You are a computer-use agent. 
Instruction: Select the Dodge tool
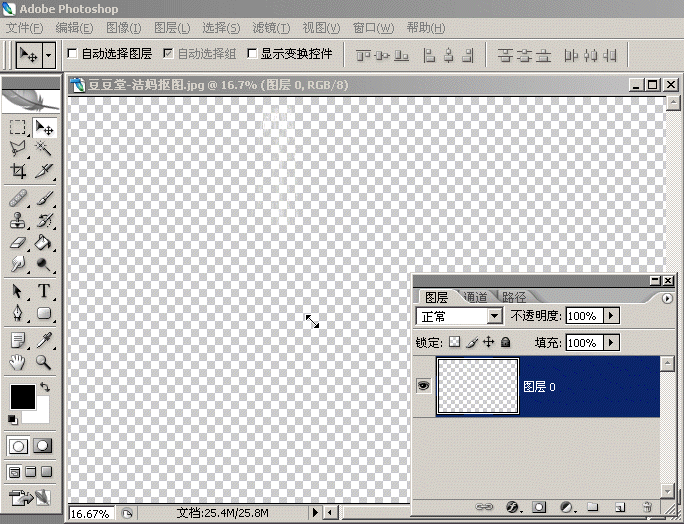[44, 264]
